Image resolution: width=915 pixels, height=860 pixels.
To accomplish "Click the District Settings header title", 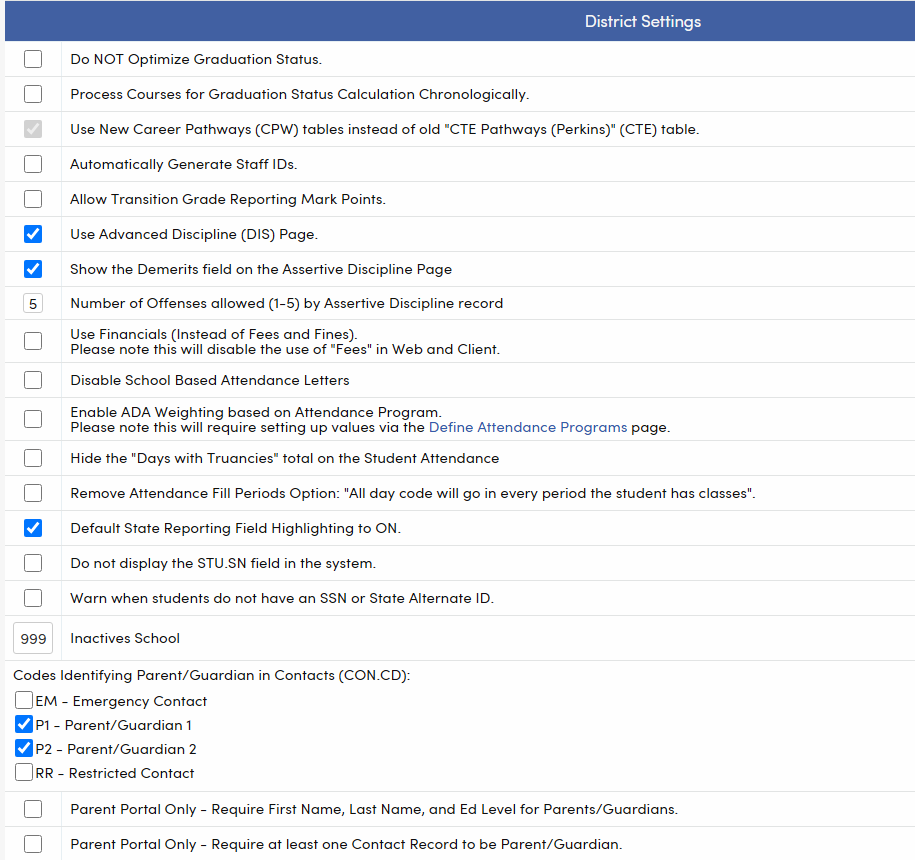I will 642,22.
